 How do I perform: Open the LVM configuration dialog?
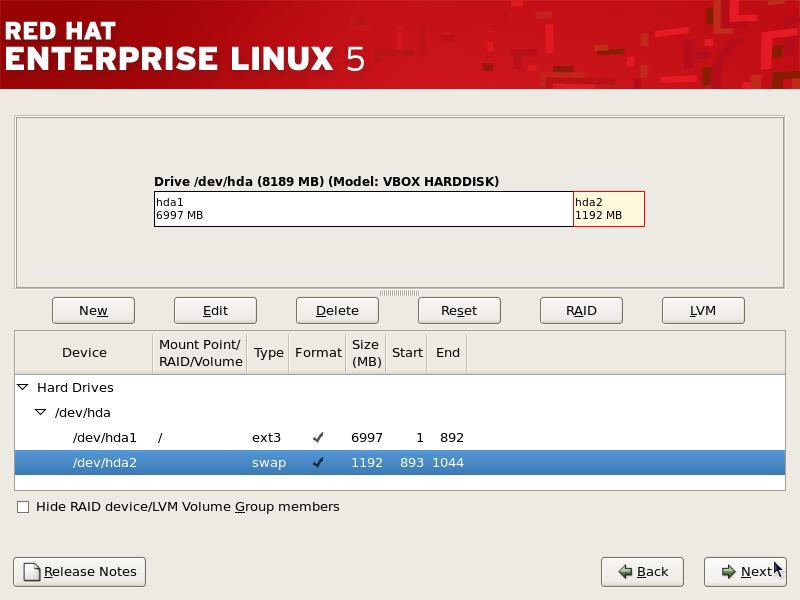point(703,311)
